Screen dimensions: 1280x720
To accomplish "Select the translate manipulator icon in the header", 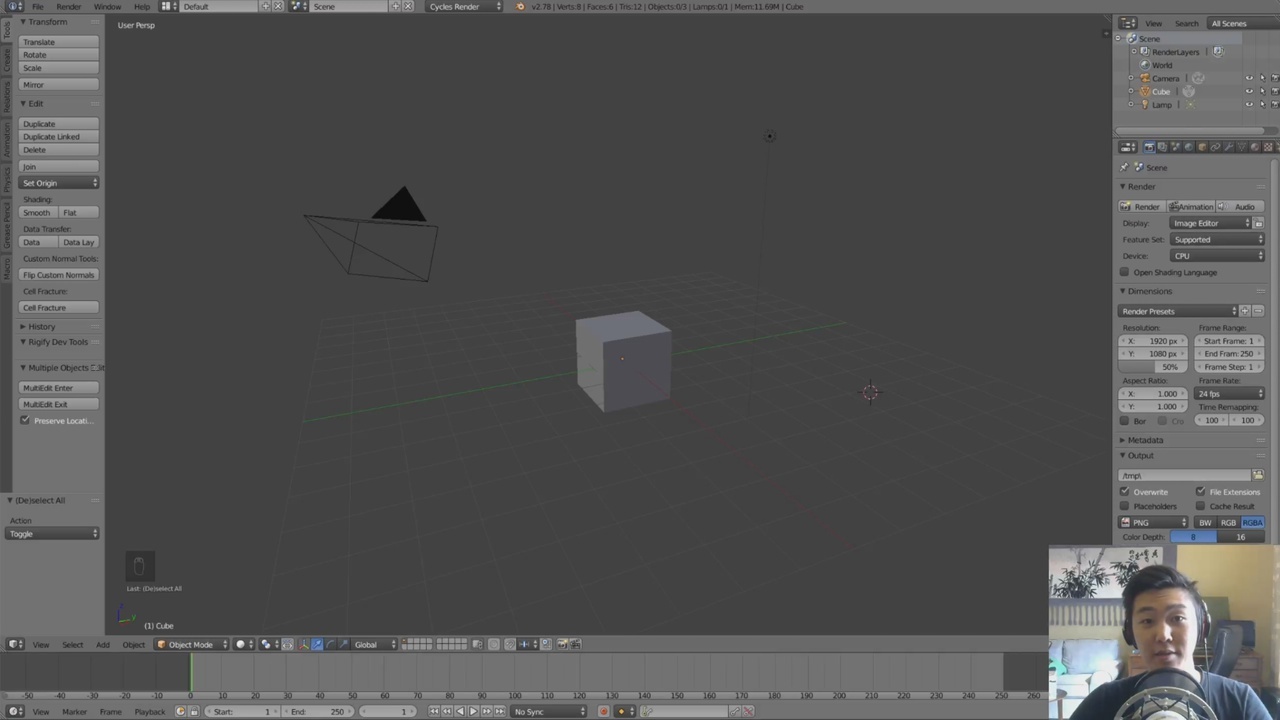I will pyautogui.click(x=316, y=644).
